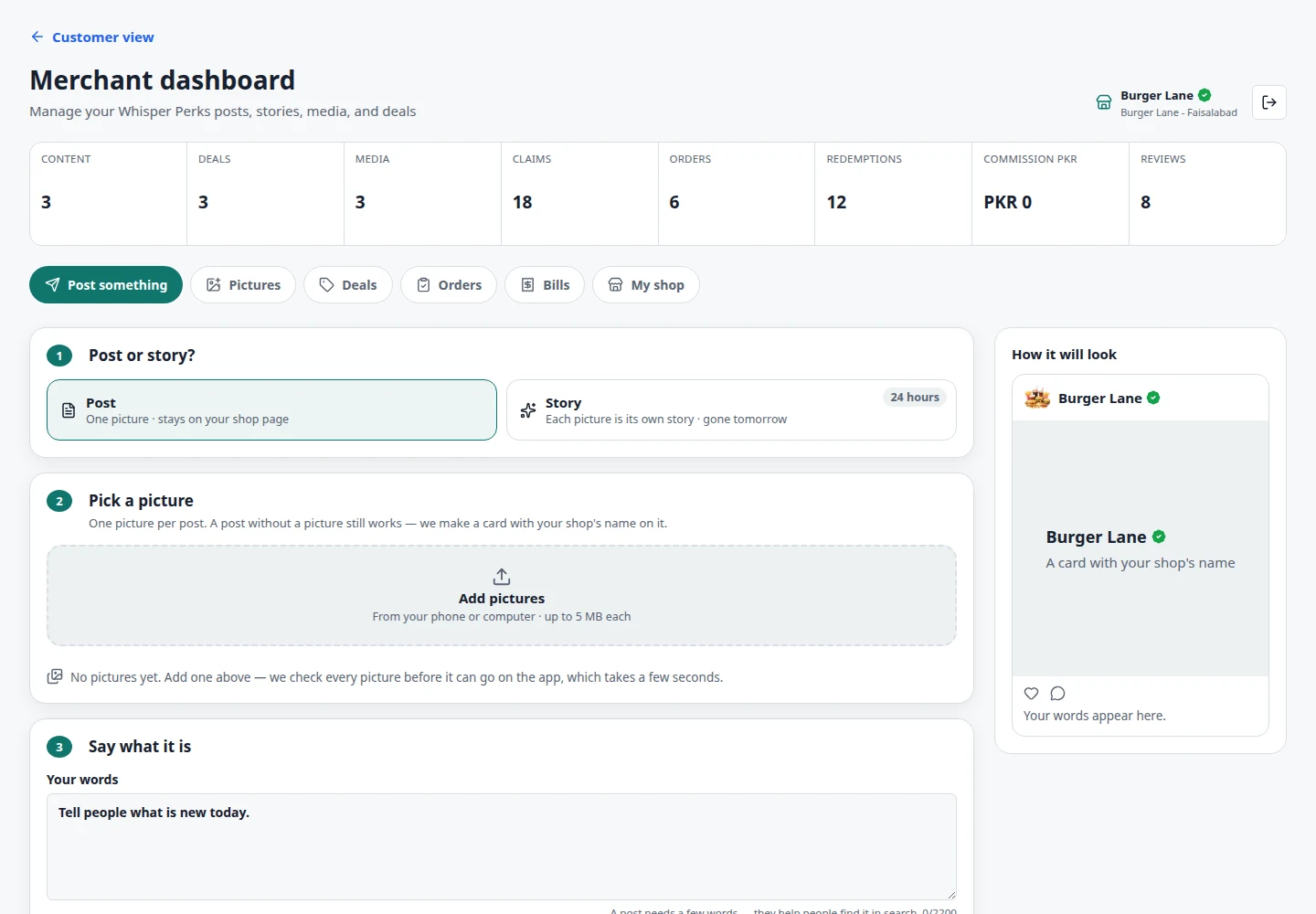
Task: Click the Post or story? heading
Action: point(142,356)
